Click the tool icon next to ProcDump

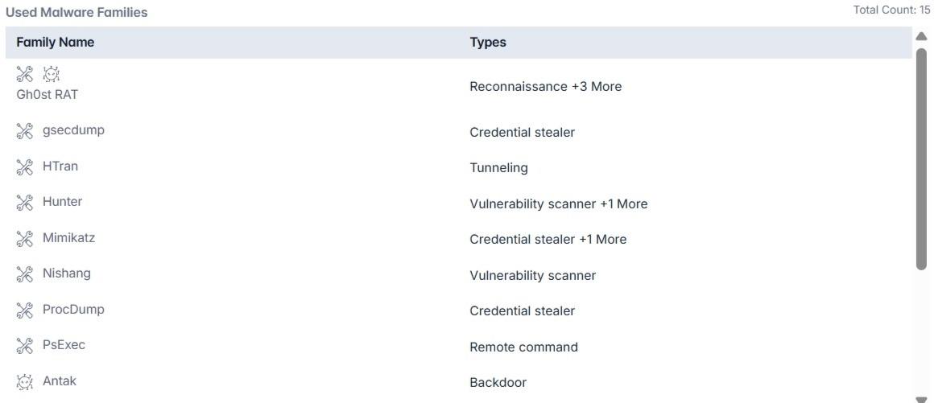[25, 310]
